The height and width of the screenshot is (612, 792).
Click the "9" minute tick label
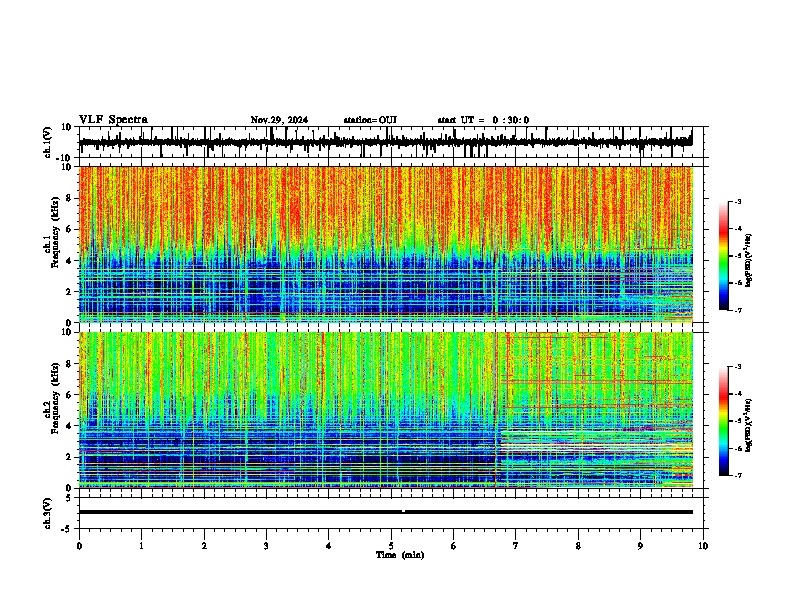click(x=640, y=546)
